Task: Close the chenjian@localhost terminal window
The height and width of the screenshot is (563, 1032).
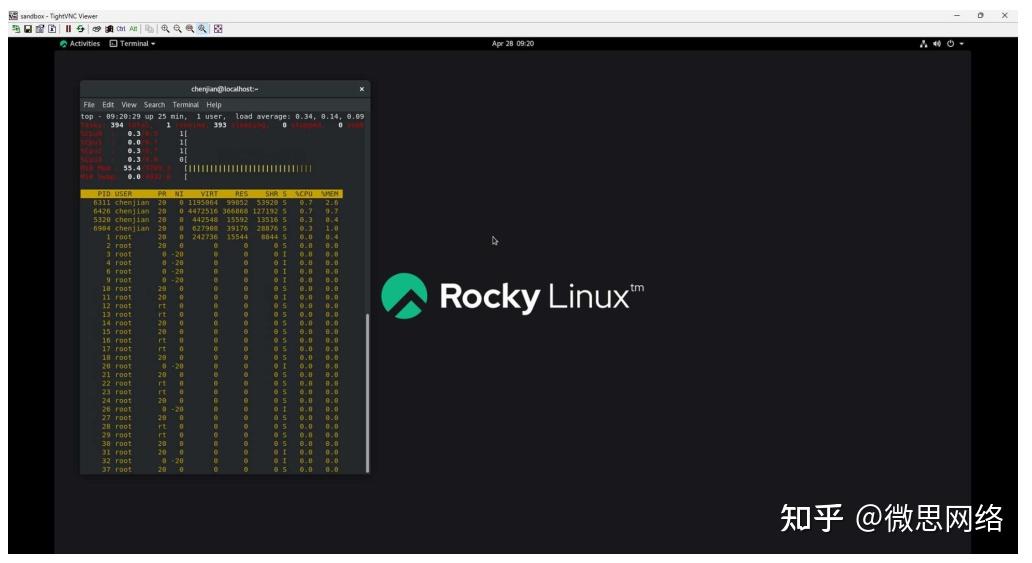Action: point(361,89)
